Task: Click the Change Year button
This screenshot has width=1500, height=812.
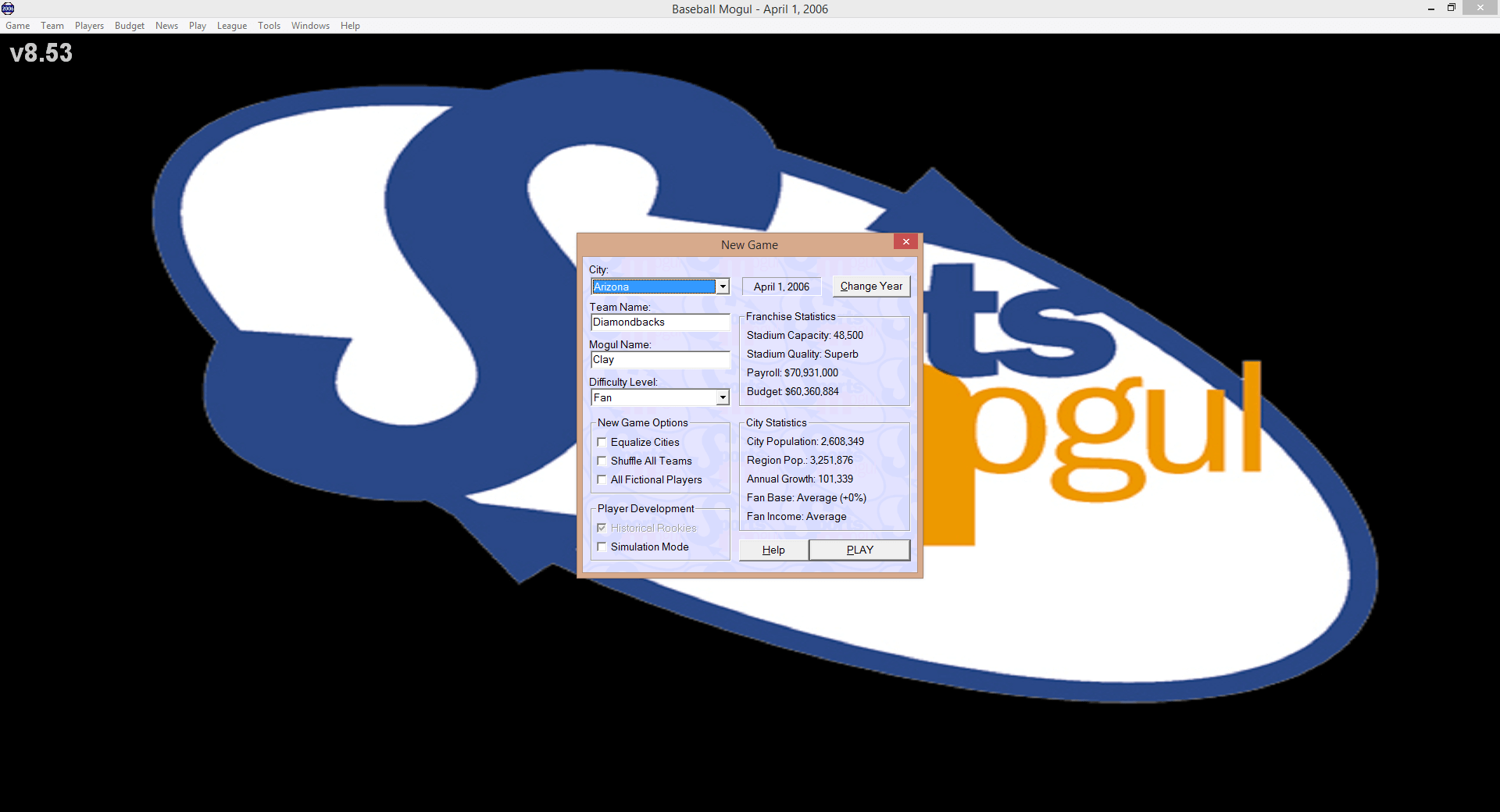Action: [x=871, y=287]
